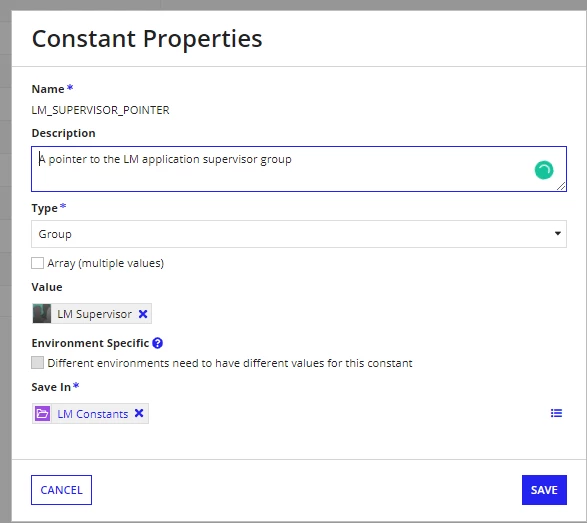Open the Type dropdown
The height and width of the screenshot is (523, 587).
(x=299, y=234)
